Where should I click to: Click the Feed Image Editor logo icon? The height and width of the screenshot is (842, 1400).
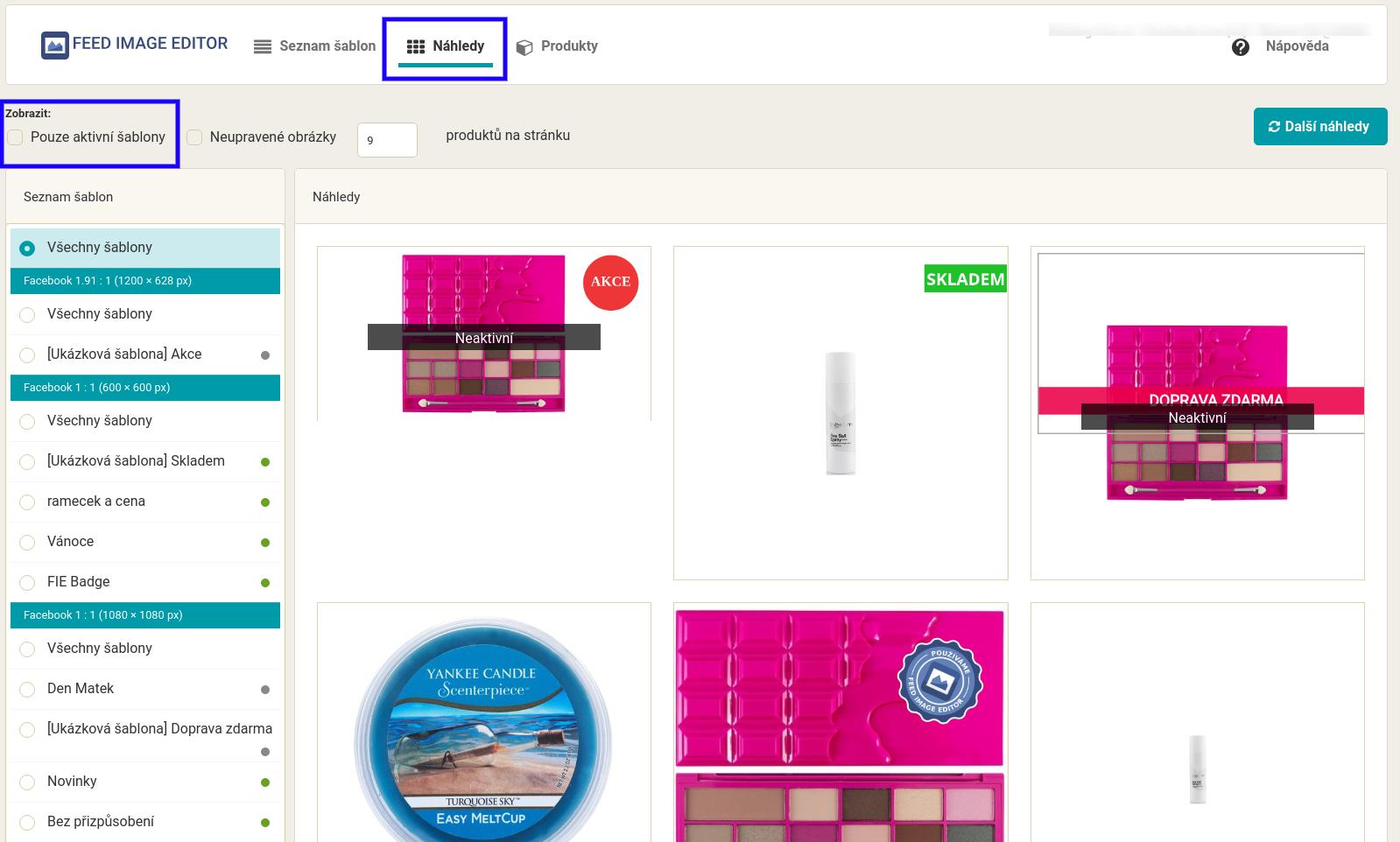(x=54, y=46)
